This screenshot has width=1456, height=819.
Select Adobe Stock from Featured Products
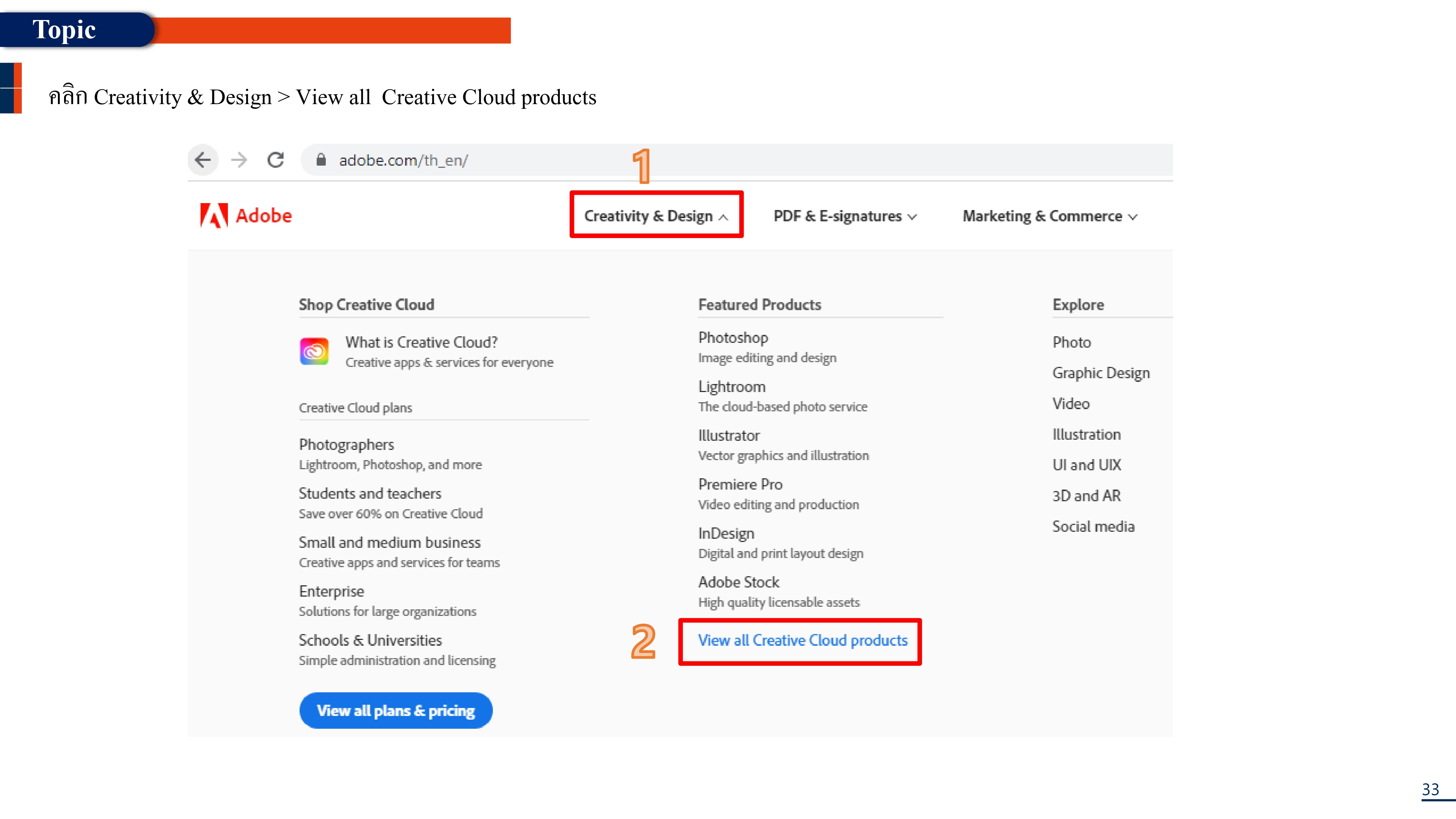738,582
